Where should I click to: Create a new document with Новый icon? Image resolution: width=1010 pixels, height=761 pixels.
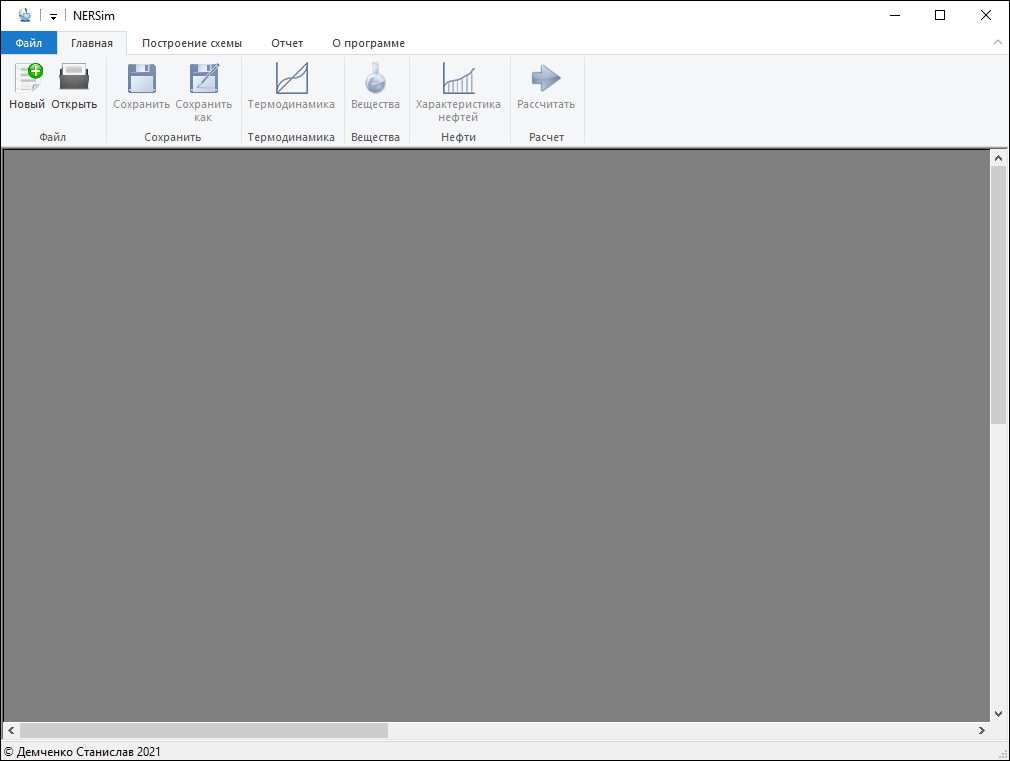click(27, 78)
